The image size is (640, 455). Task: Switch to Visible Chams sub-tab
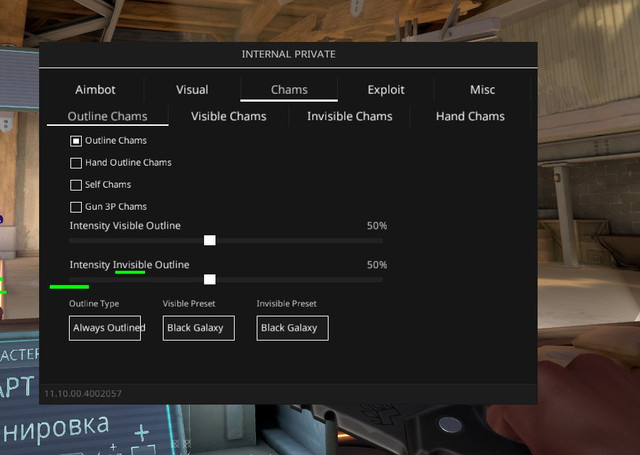coord(228,117)
